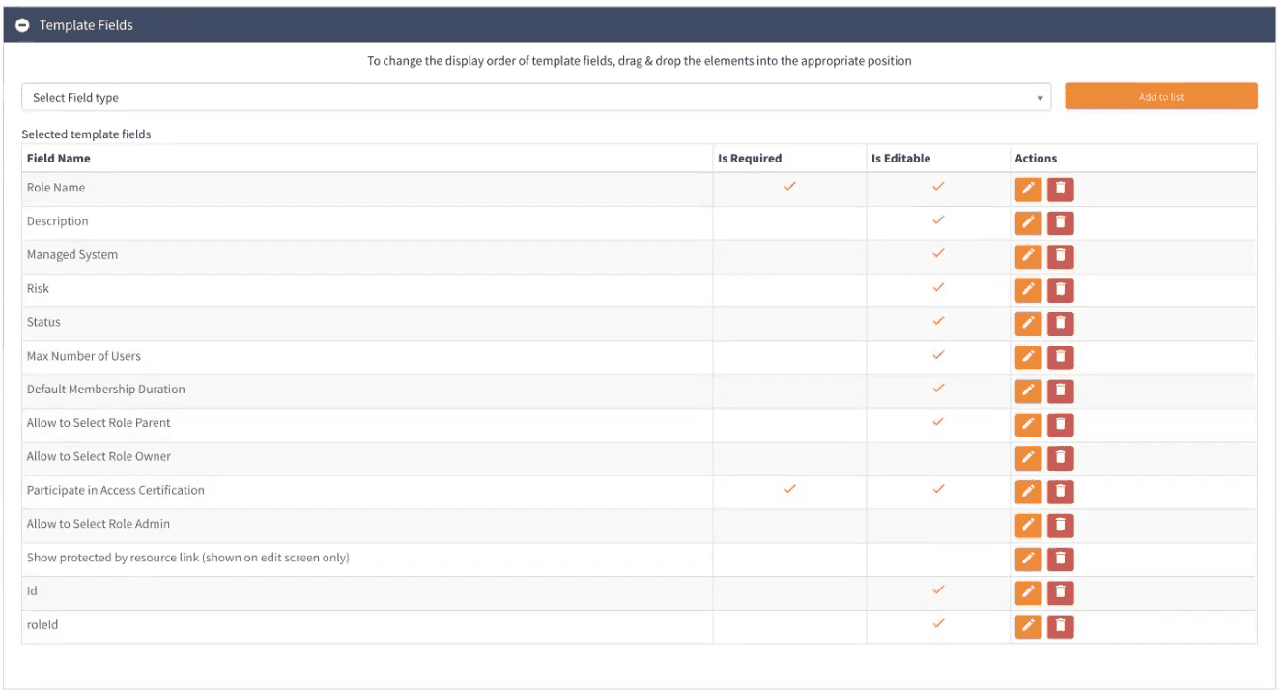Screen dimensions: 1286x700
Task: Click Is Required checkmark for Participate in Access Certification
Action: coord(789,489)
